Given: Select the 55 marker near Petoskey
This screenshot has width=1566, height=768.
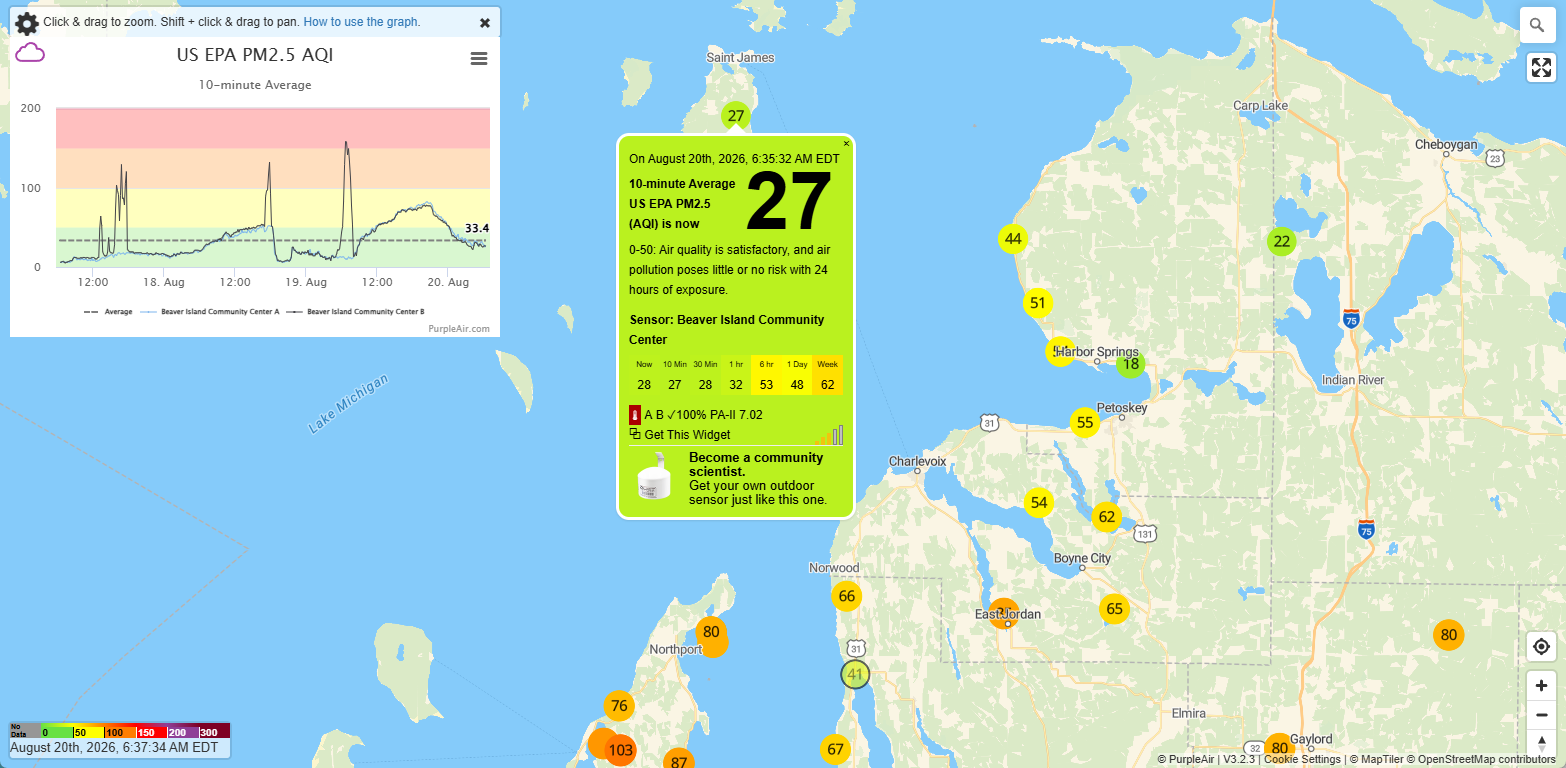Looking at the screenshot, I should tap(1084, 423).
